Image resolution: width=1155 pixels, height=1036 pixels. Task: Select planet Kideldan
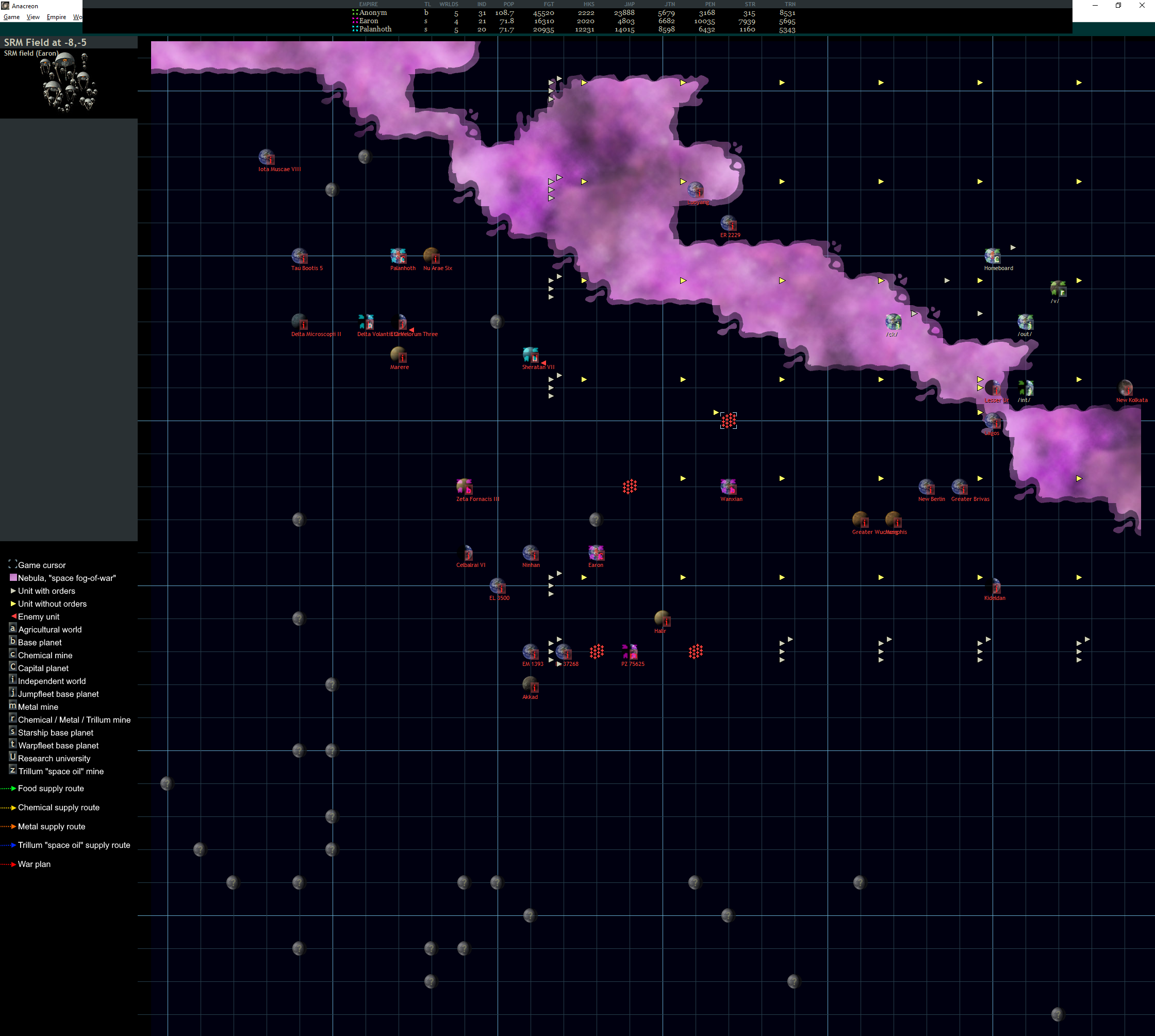tap(993, 587)
